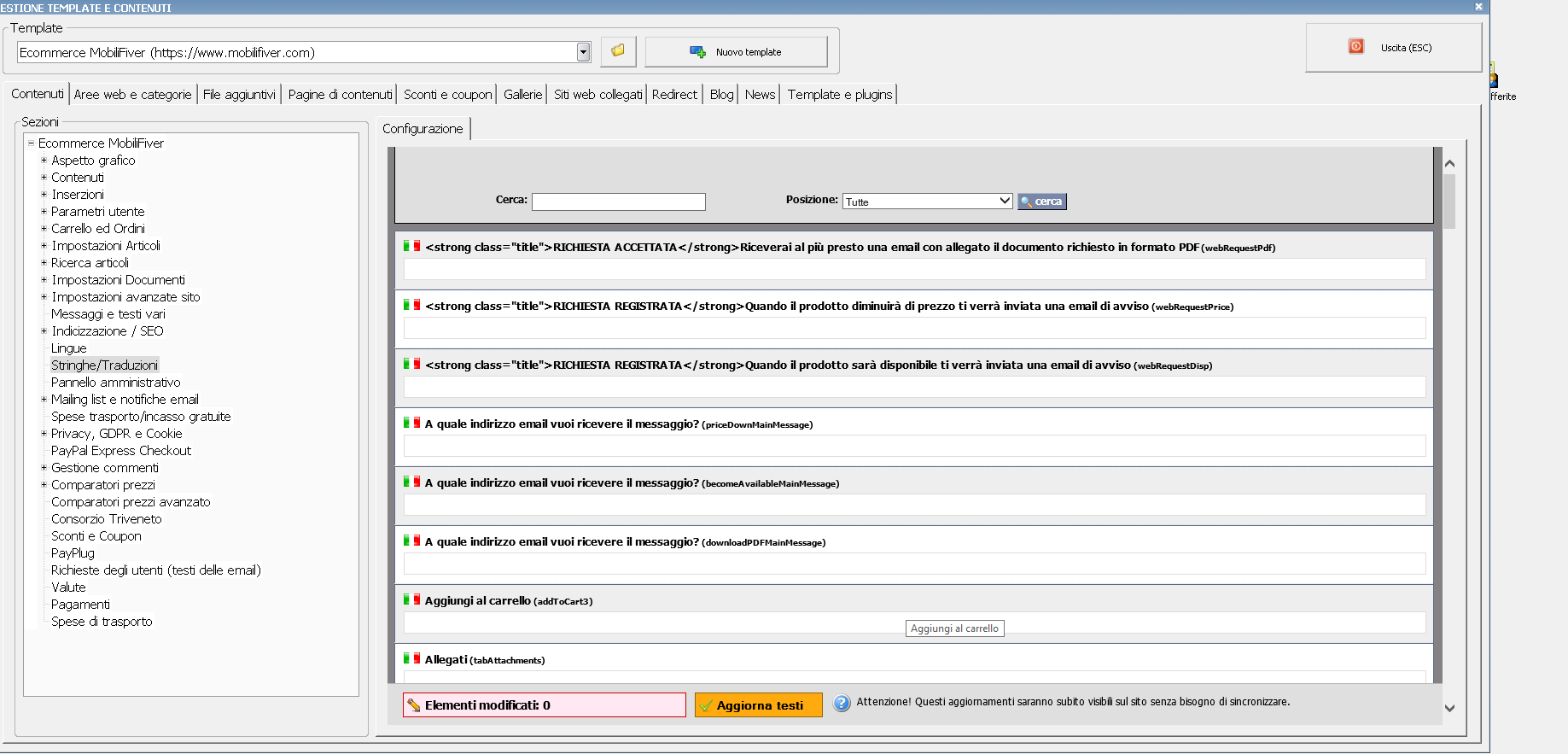Select Messaggi e testi vari section
The height and width of the screenshot is (754, 1568).
click(x=108, y=314)
